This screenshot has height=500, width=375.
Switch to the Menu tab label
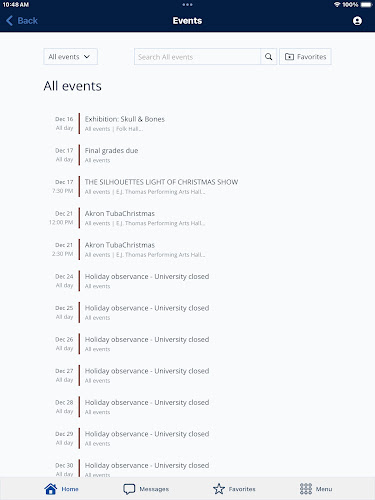[x=324, y=489]
